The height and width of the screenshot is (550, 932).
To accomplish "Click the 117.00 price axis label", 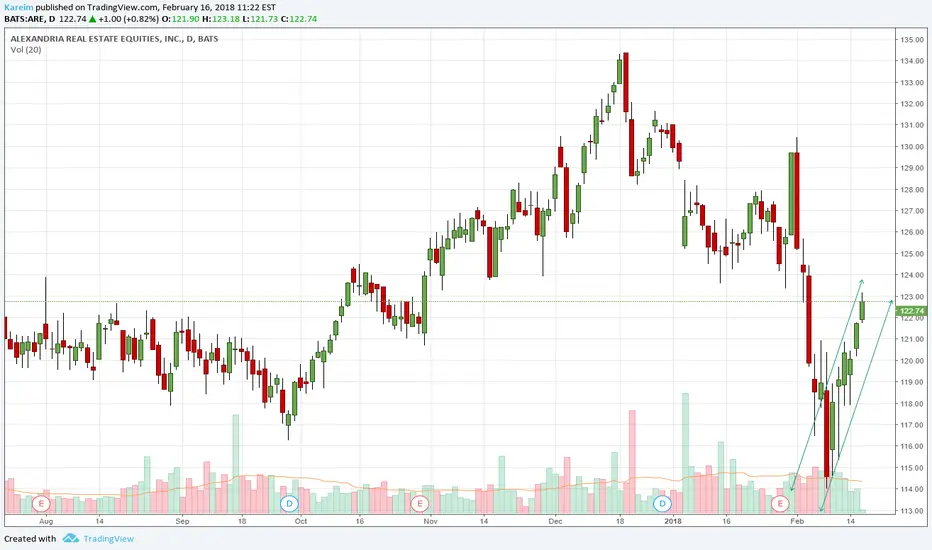I will pyautogui.click(x=912, y=425).
